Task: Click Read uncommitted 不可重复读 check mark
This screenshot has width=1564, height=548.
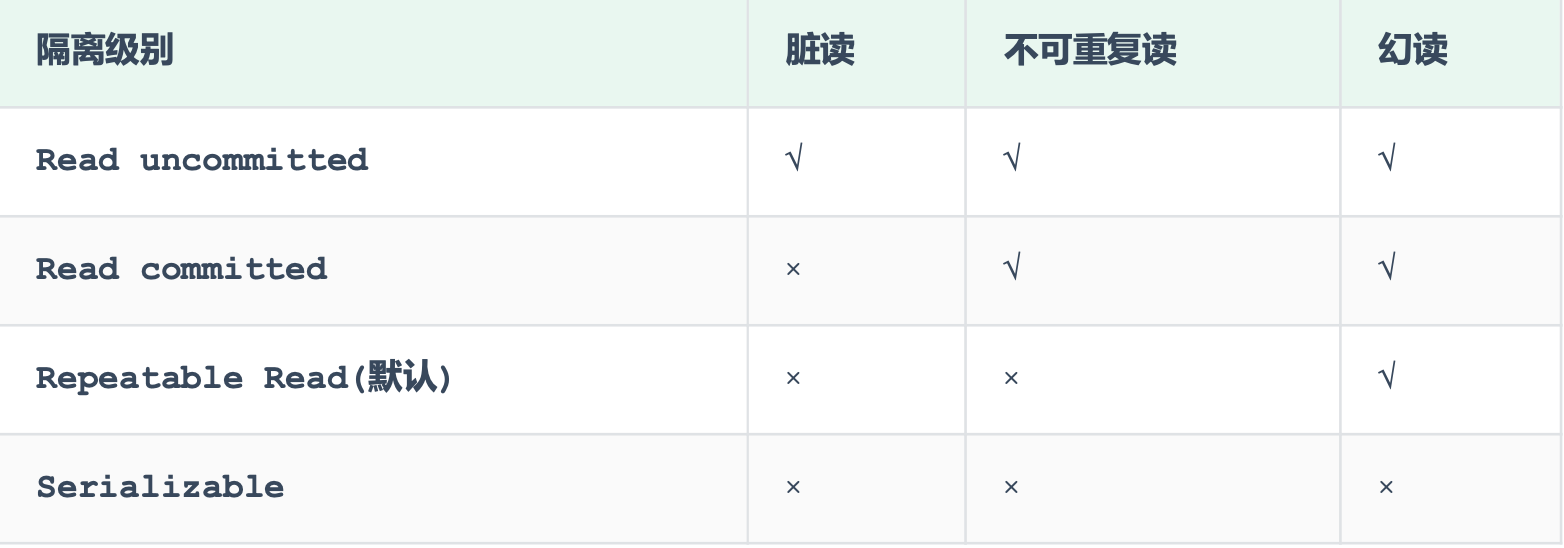Action: click(x=1011, y=160)
